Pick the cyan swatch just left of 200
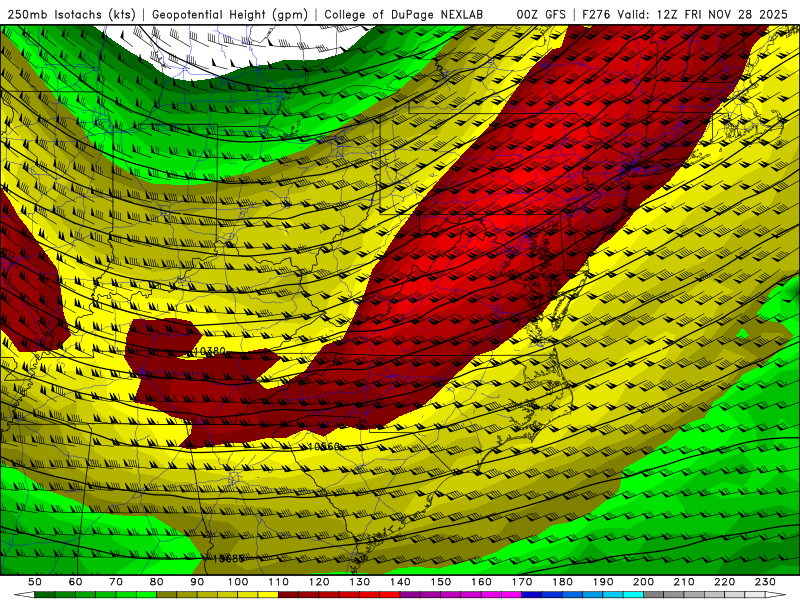Image resolution: width=800 pixels, height=600 pixels. [633, 594]
